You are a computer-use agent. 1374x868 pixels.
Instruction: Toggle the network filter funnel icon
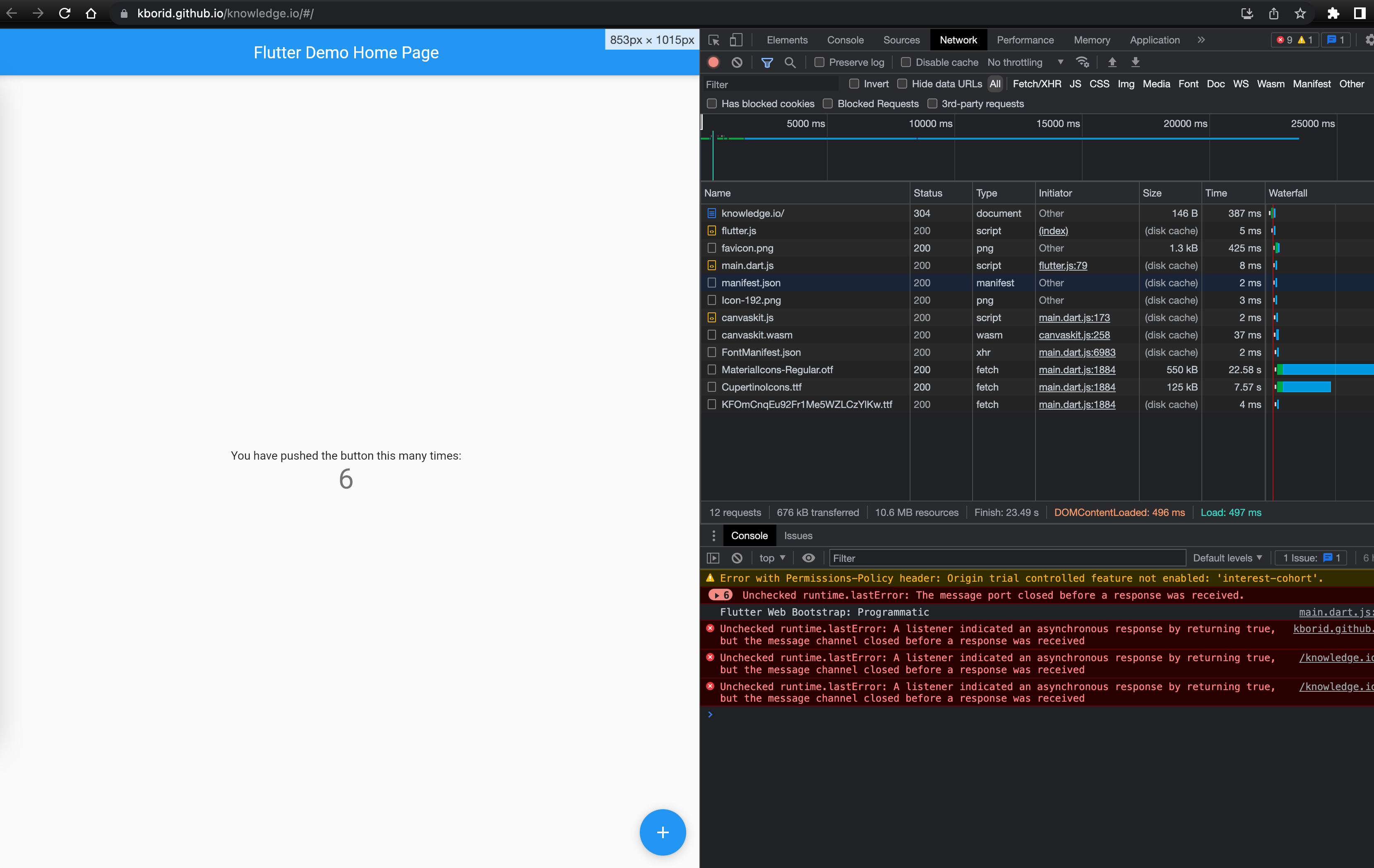pyautogui.click(x=767, y=62)
